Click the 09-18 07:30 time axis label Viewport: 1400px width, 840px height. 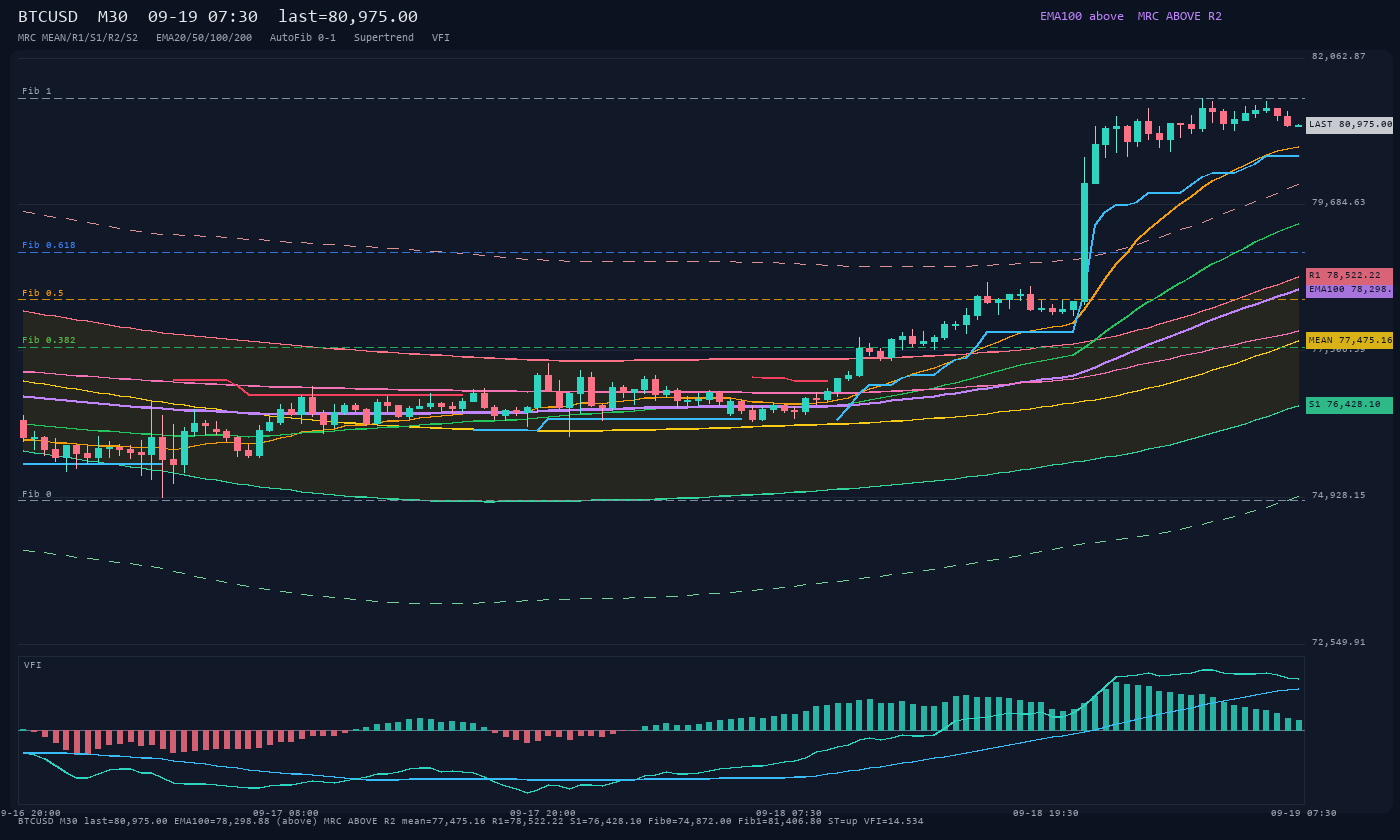[x=789, y=813]
